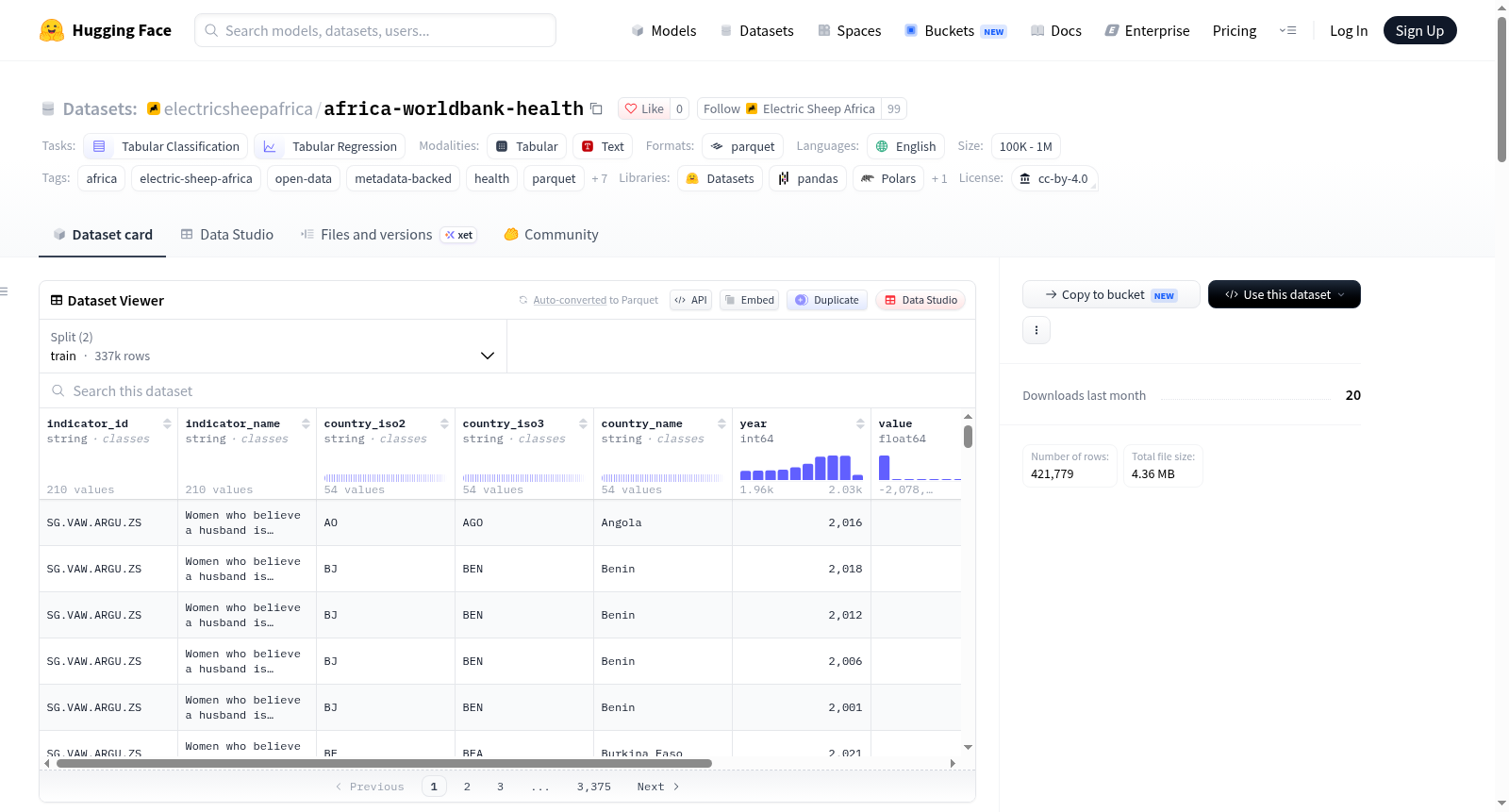Click the table horizontal scrollbar
Viewport: 1509px width, 812px height.
coord(384,763)
